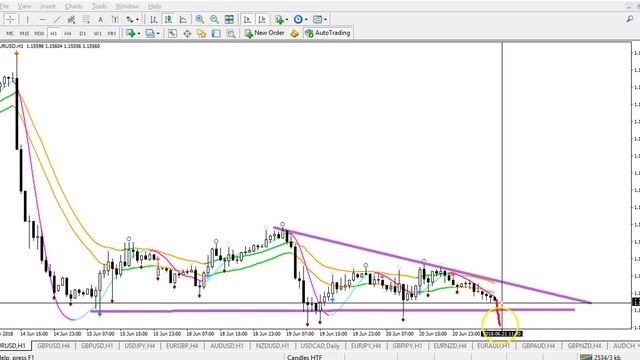Tile chart windows with grid icon
640x360 pixels.
pos(229,19)
